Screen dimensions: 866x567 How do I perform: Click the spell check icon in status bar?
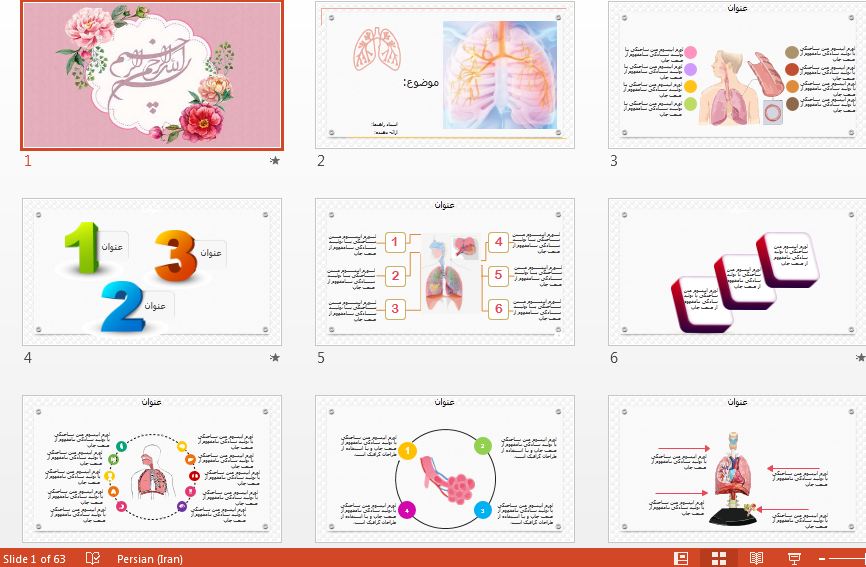pos(93,558)
